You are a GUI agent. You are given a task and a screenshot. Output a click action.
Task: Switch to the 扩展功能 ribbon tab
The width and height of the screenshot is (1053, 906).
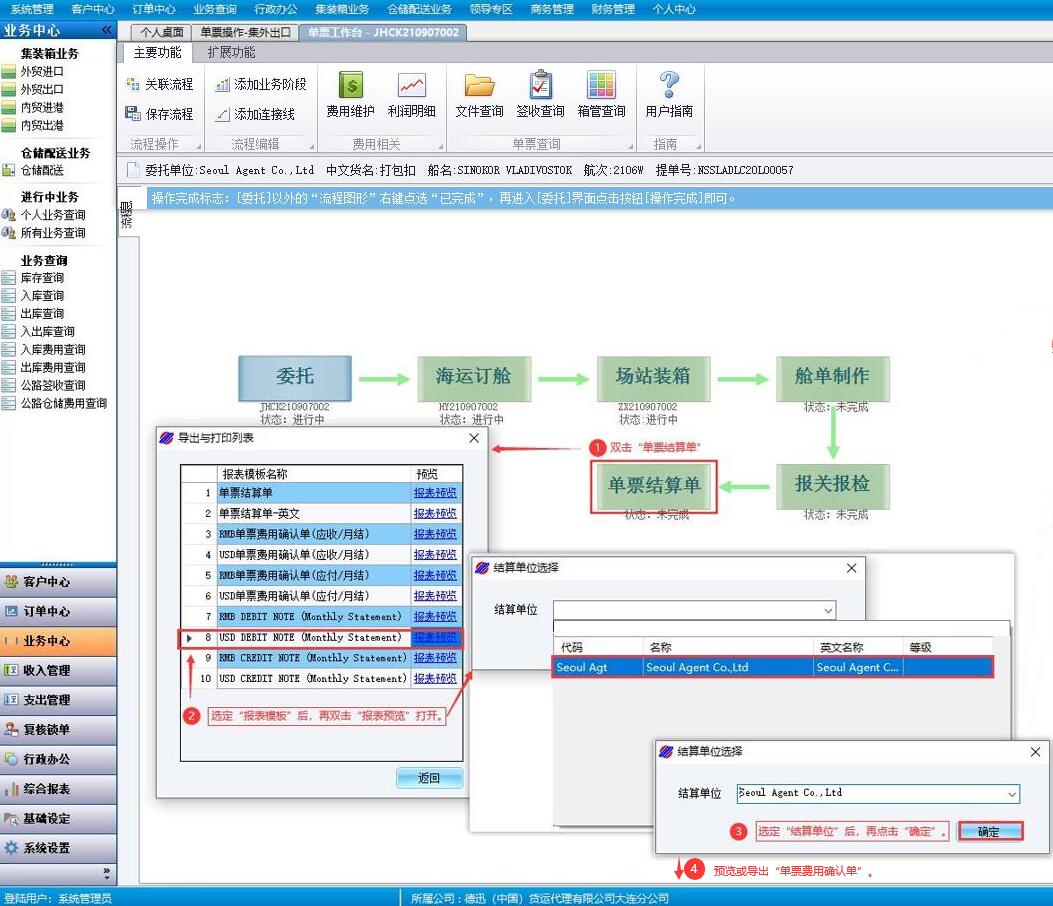pyautogui.click(x=231, y=52)
